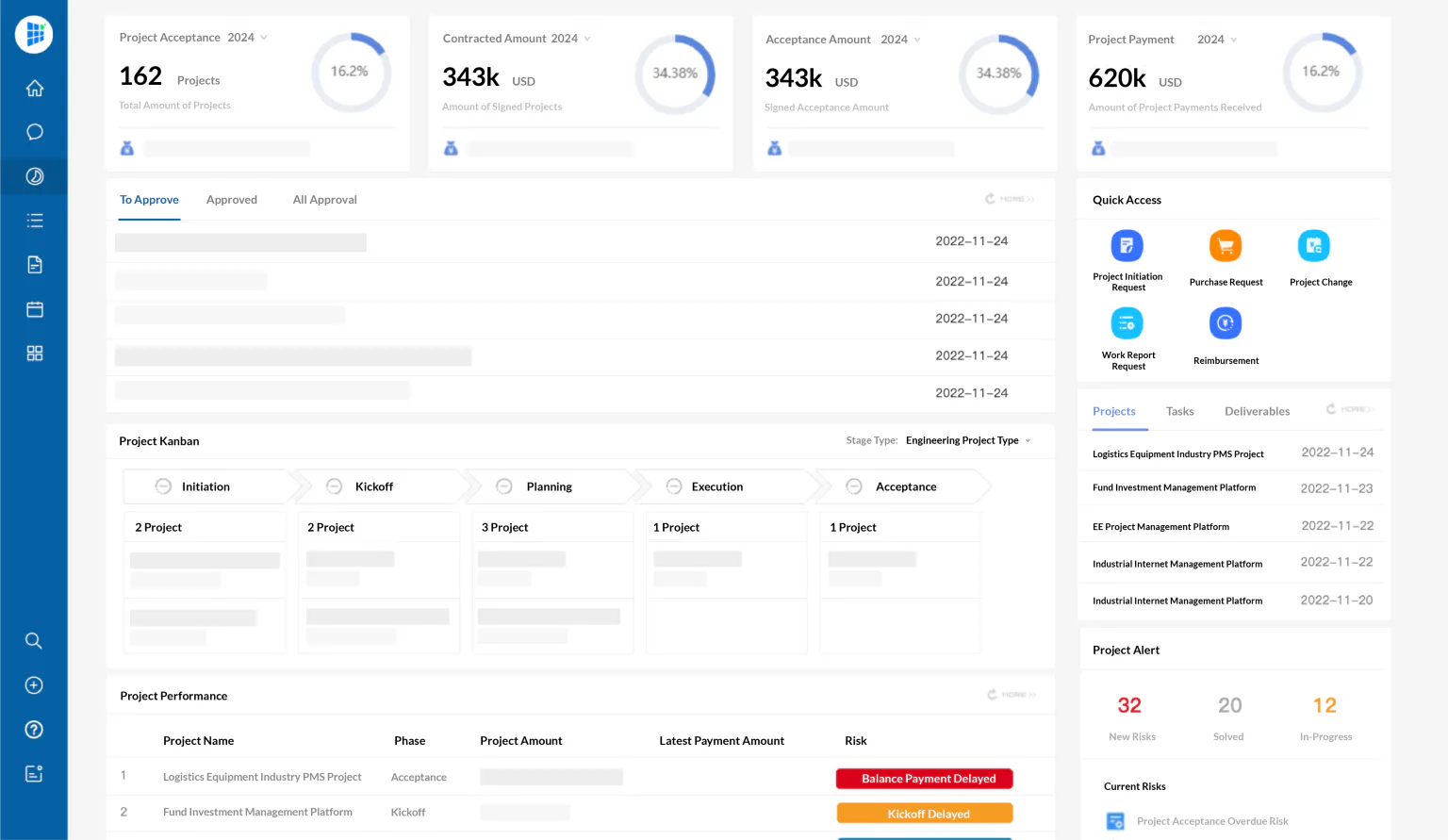This screenshot has width=1448, height=840.
Task: Switch to the Tasks tab
Action: 1179,412
